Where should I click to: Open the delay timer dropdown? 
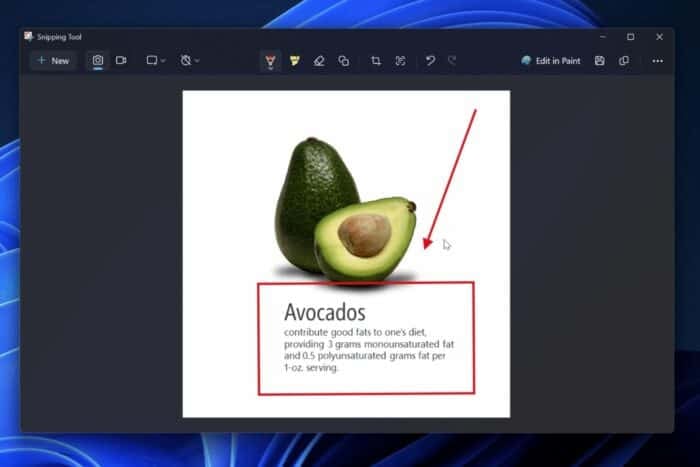190,60
